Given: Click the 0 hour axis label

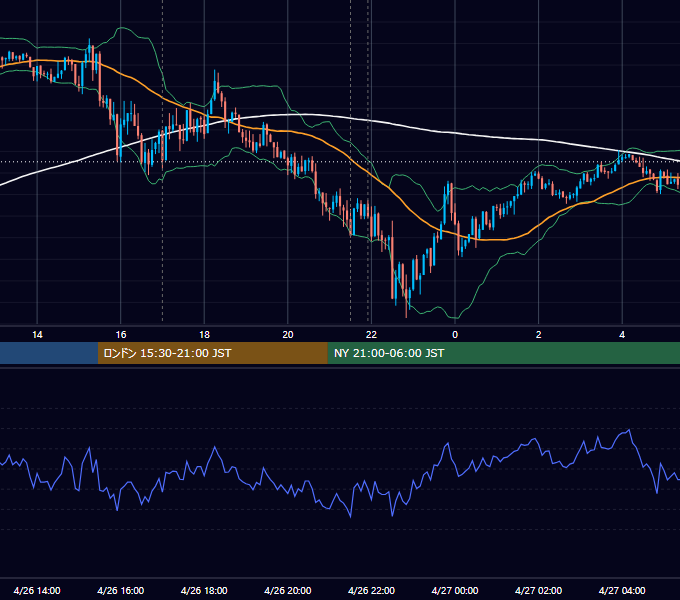Looking at the screenshot, I should click(455, 335).
